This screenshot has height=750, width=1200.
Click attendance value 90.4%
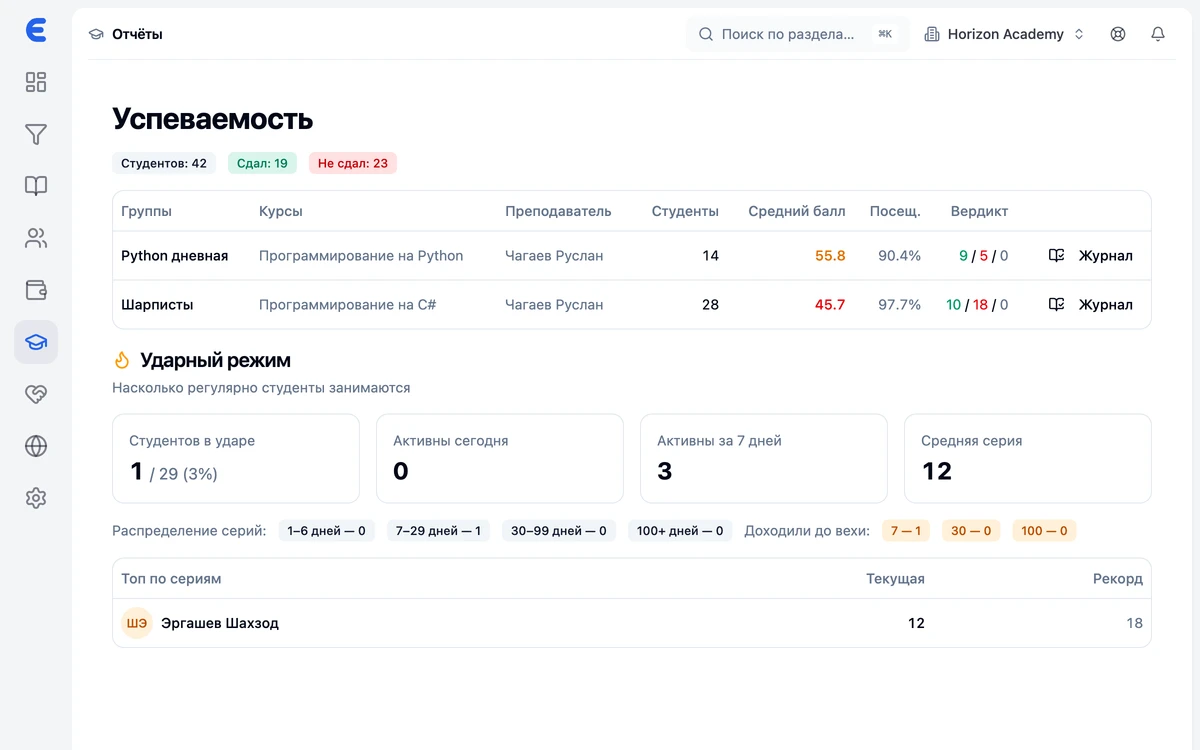[899, 256]
